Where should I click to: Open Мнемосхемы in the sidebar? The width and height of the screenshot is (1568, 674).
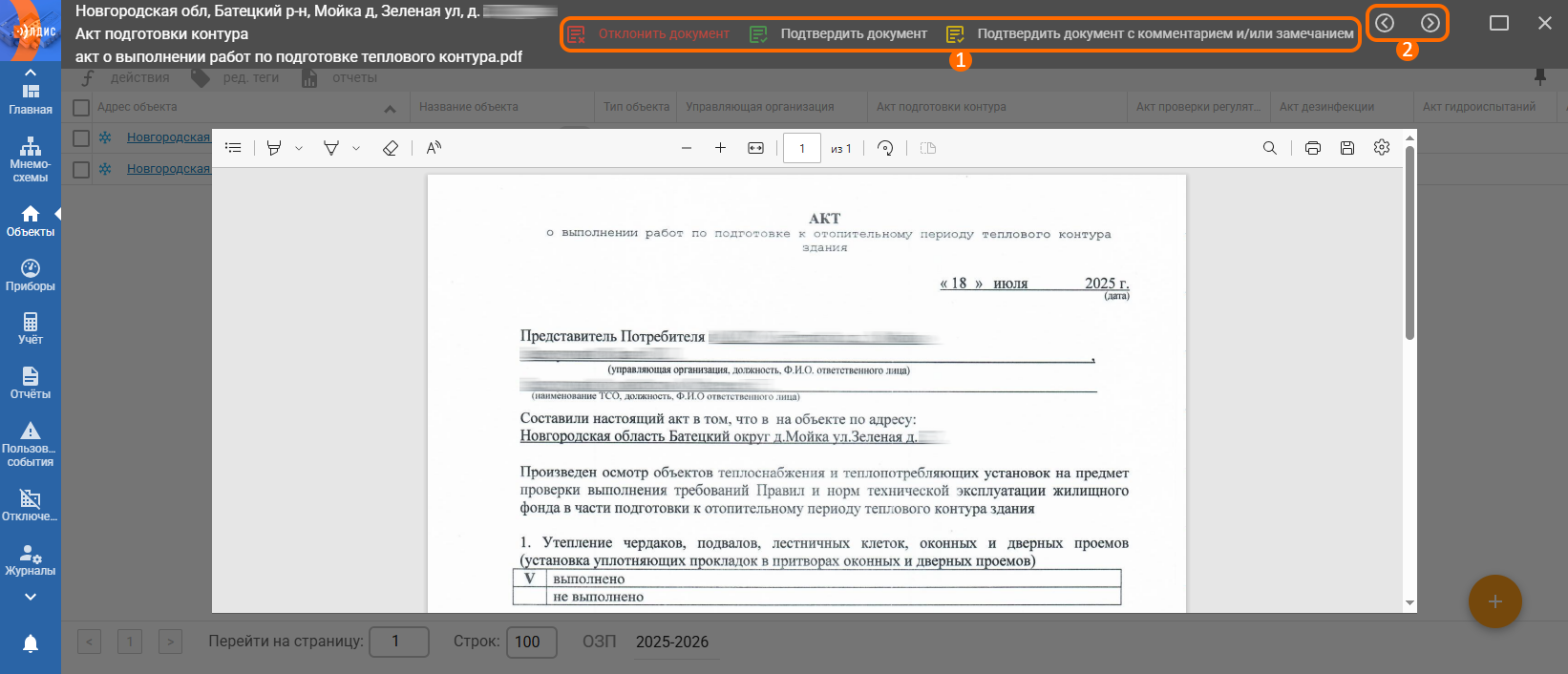point(31,160)
